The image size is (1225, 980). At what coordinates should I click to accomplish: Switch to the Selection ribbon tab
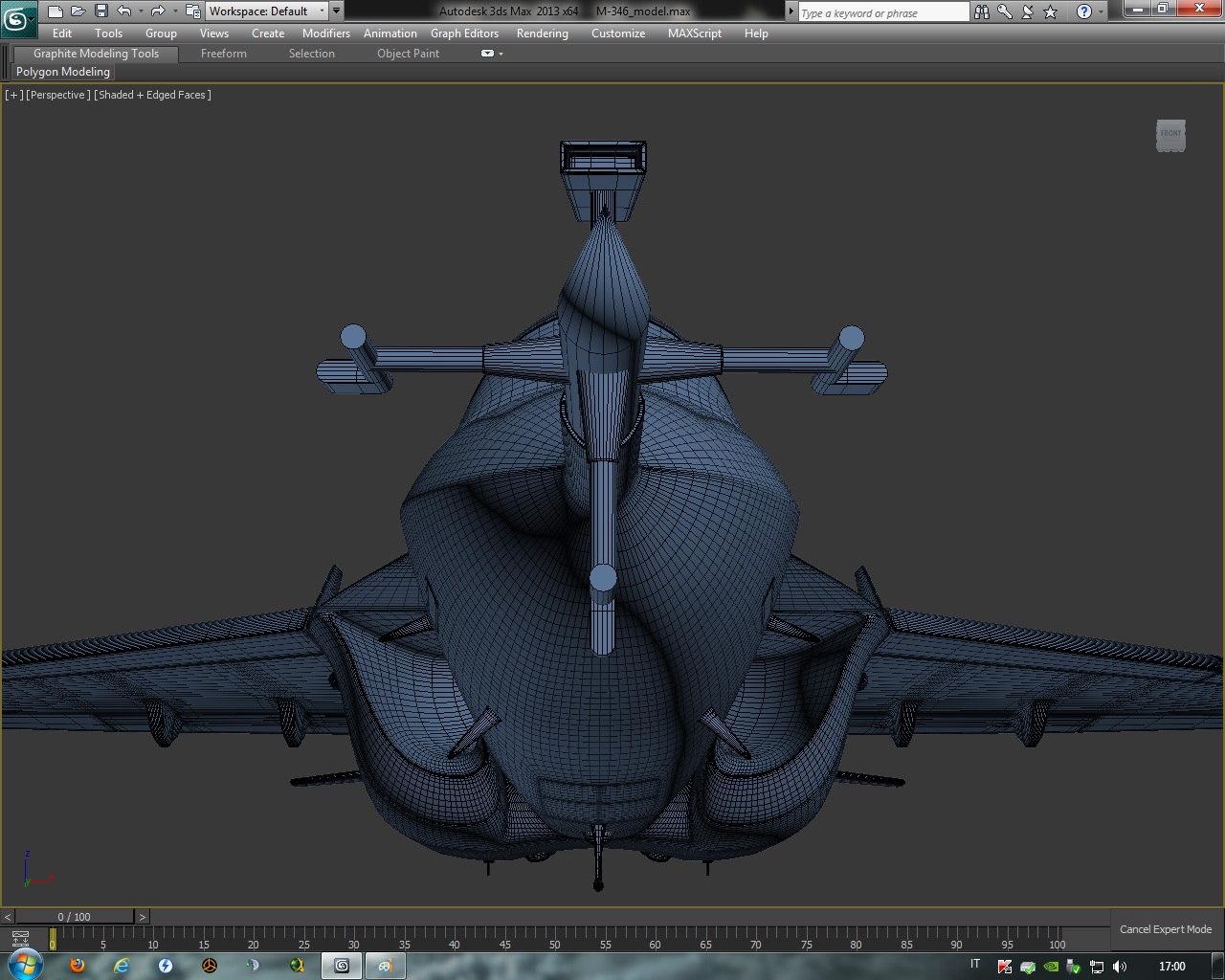click(x=312, y=54)
